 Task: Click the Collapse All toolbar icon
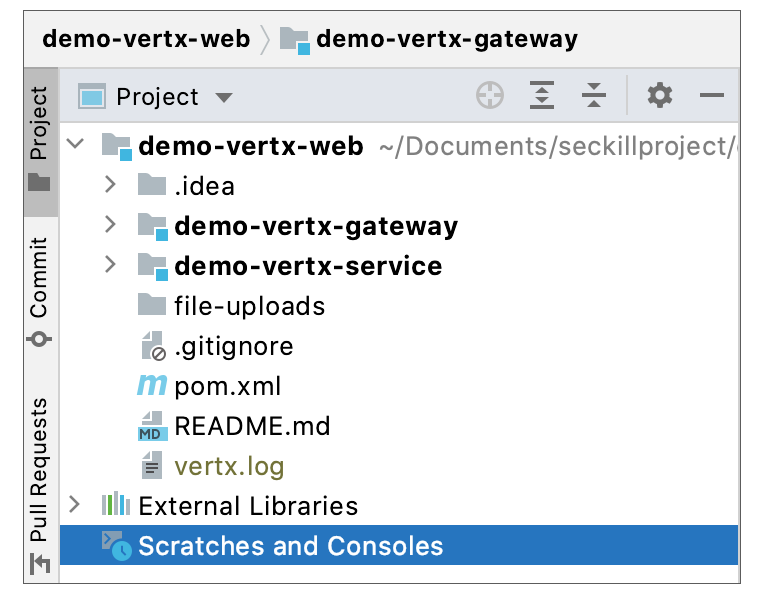click(x=593, y=96)
